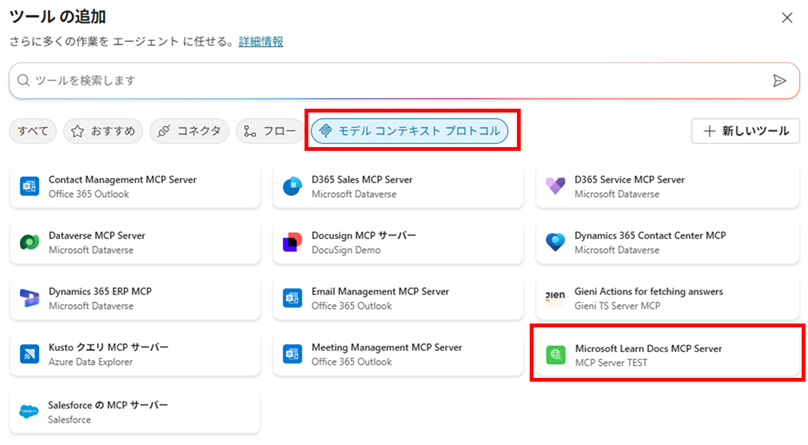Click the Salesforce cloud icon

pyautogui.click(x=29, y=412)
